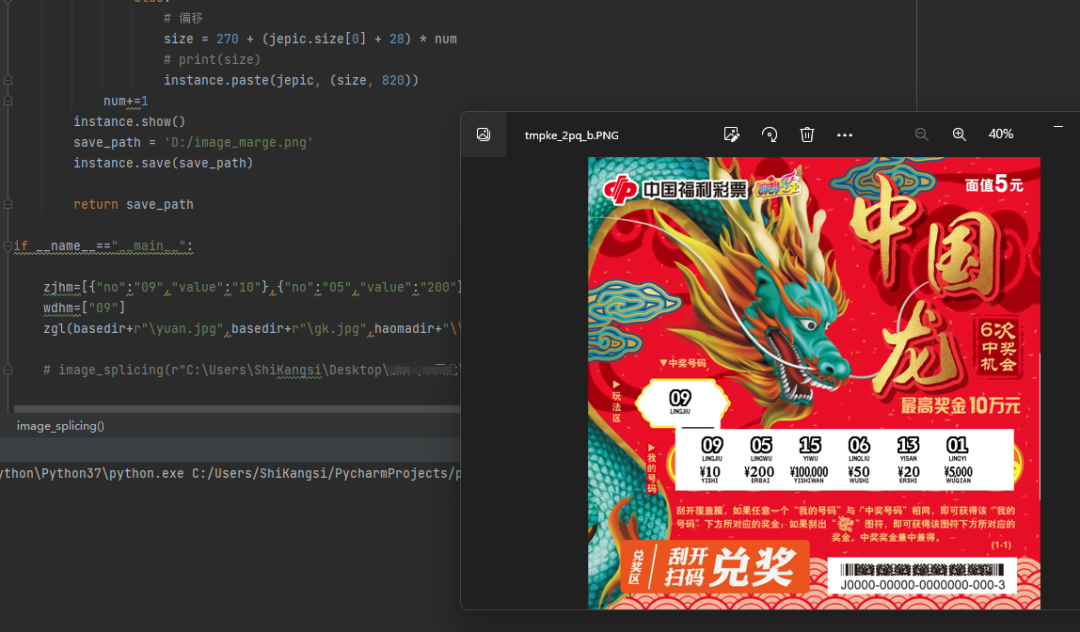
Task: Click the zjhm list definition line
Action: tap(251, 287)
